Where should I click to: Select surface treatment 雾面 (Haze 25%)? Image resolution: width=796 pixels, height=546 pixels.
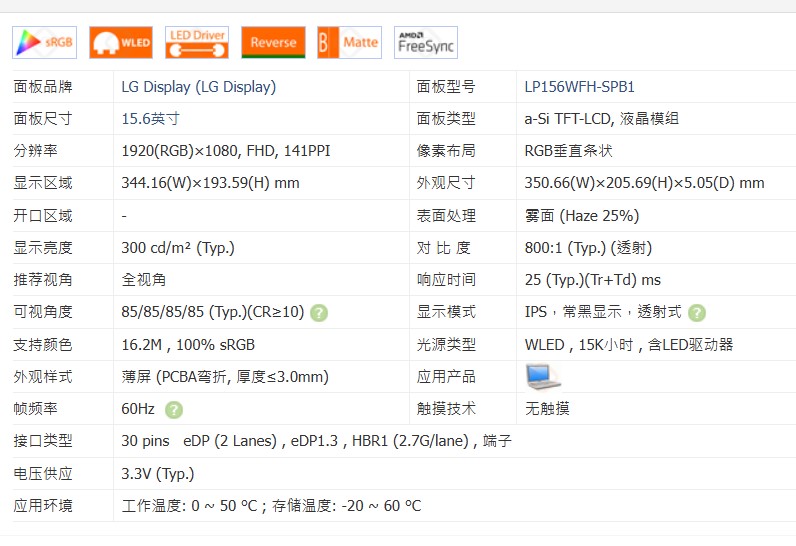pos(582,216)
